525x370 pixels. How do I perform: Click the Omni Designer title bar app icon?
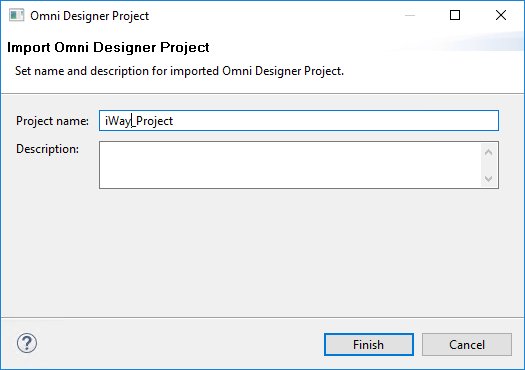(16, 15)
